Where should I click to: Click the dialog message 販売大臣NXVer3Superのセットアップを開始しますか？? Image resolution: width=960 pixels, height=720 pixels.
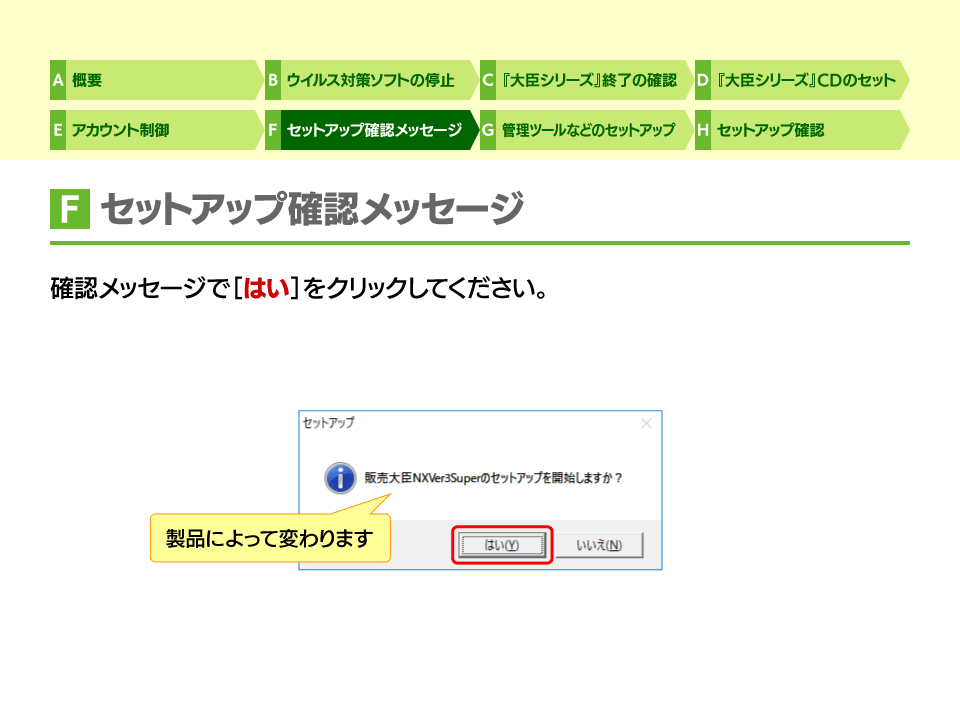click(493, 478)
